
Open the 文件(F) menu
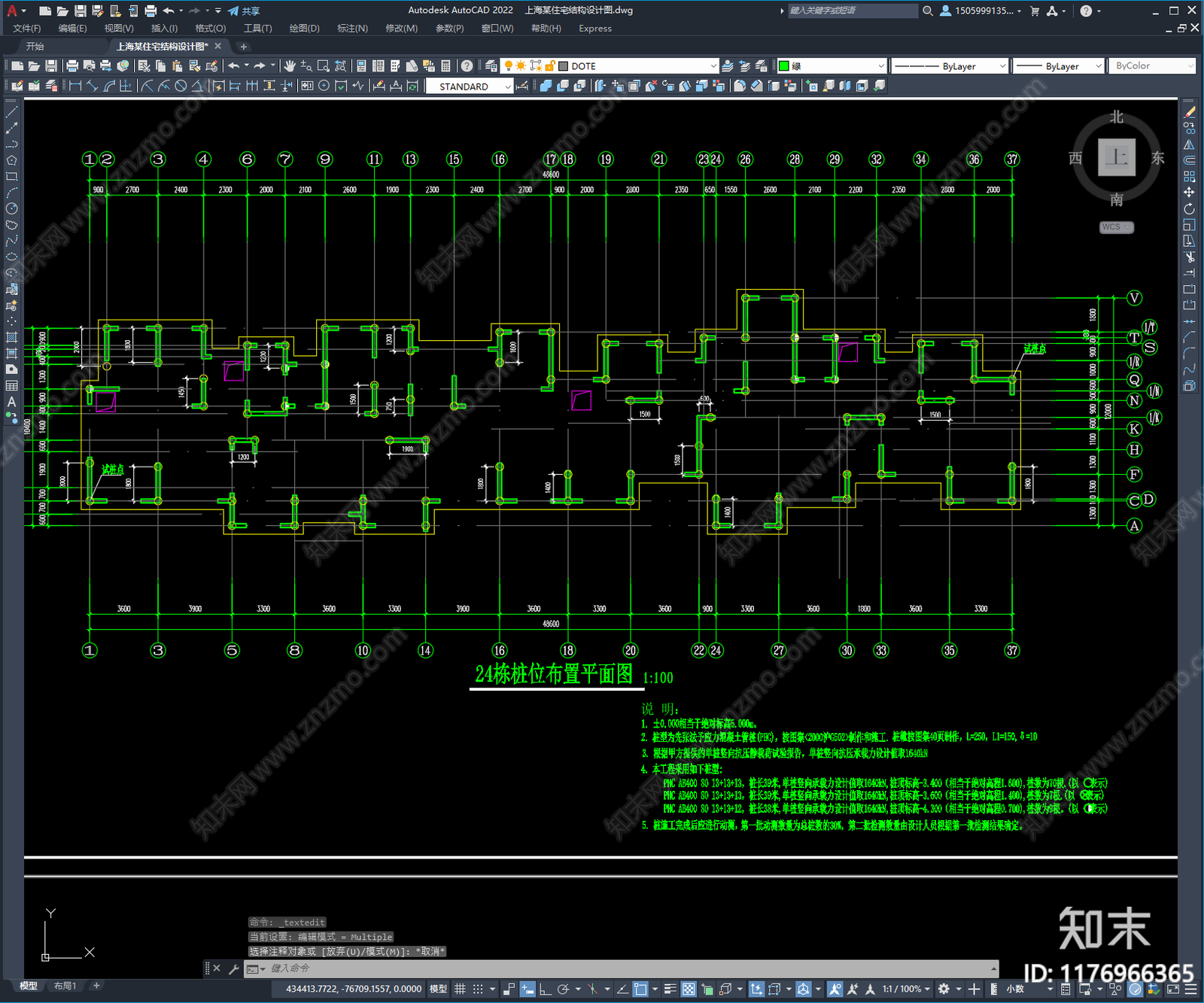pyautogui.click(x=26, y=29)
